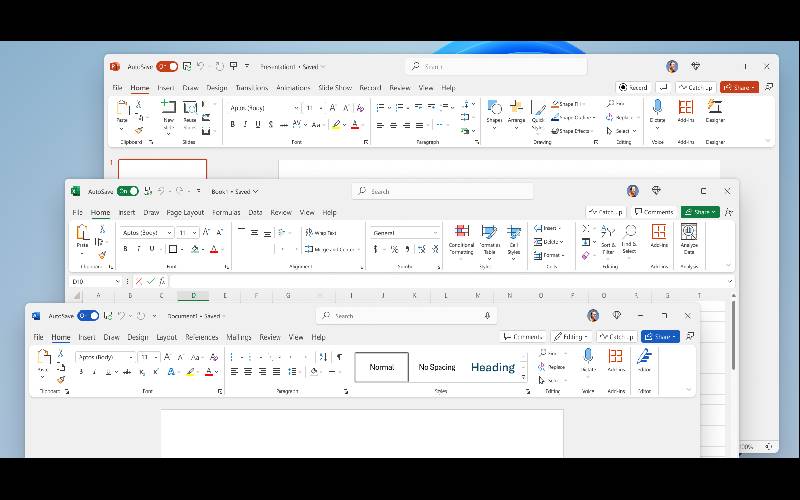Click the Comments button in Excel
This screenshot has height=500, width=800.
pyautogui.click(x=653, y=212)
